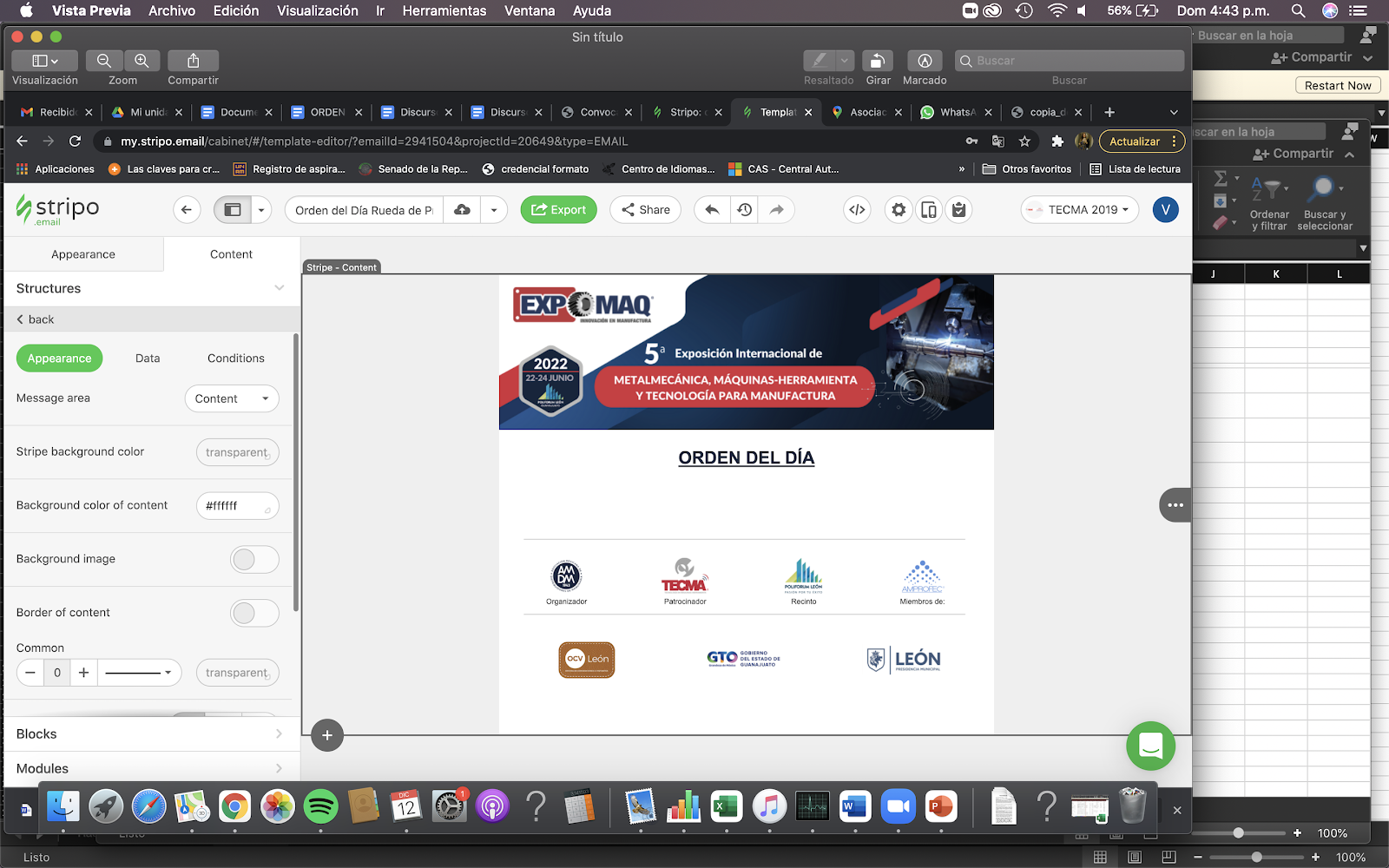
Task: Open the Data tab
Action: click(148, 358)
